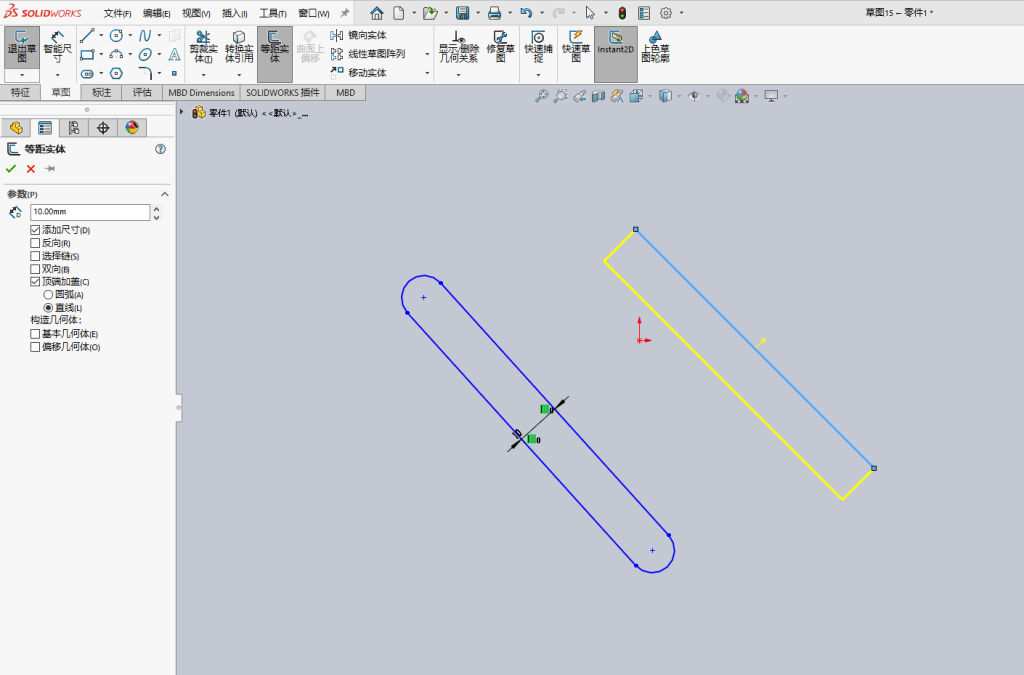Click the offset distance input field

[x=90, y=212]
